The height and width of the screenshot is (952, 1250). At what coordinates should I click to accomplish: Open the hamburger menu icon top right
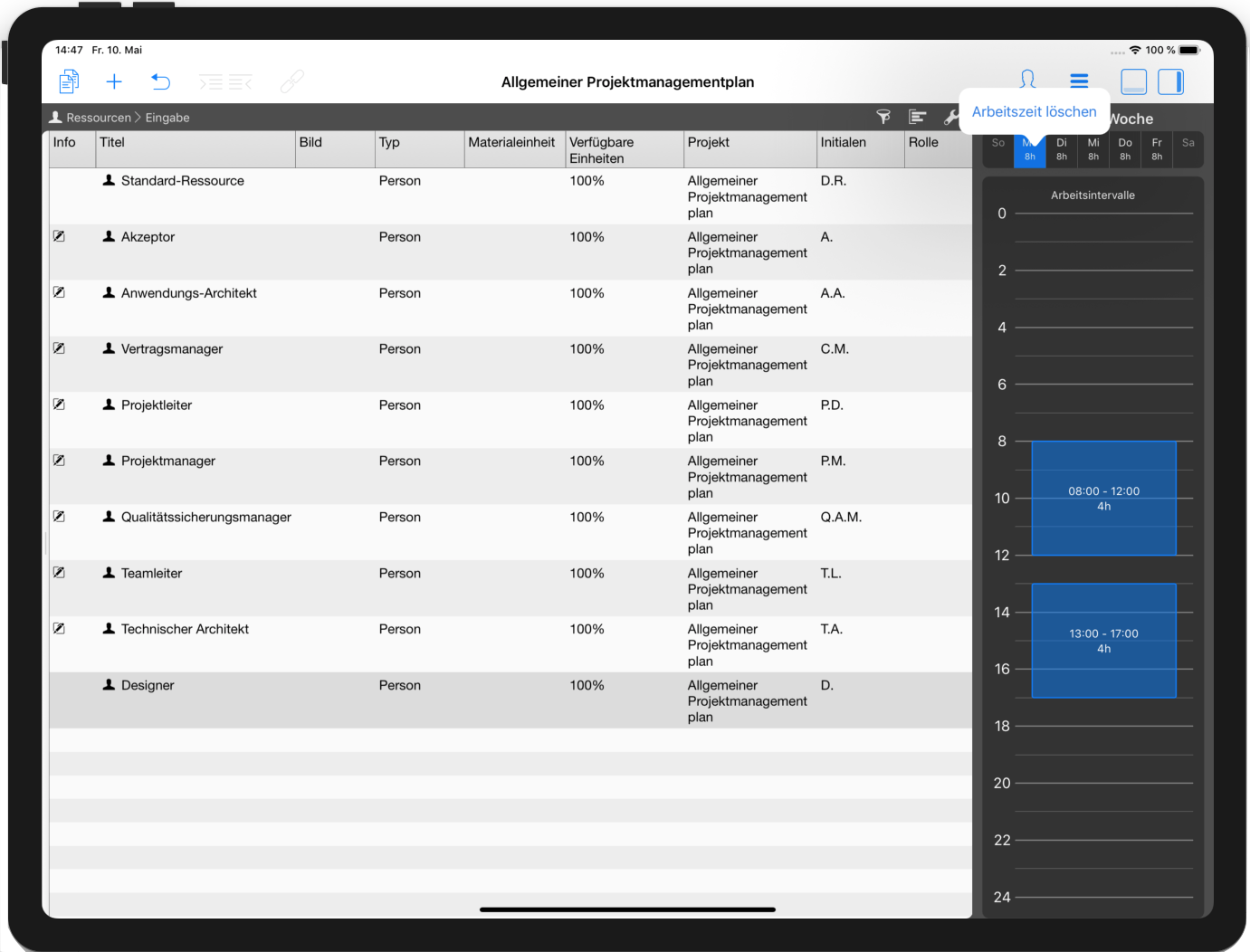click(1079, 81)
